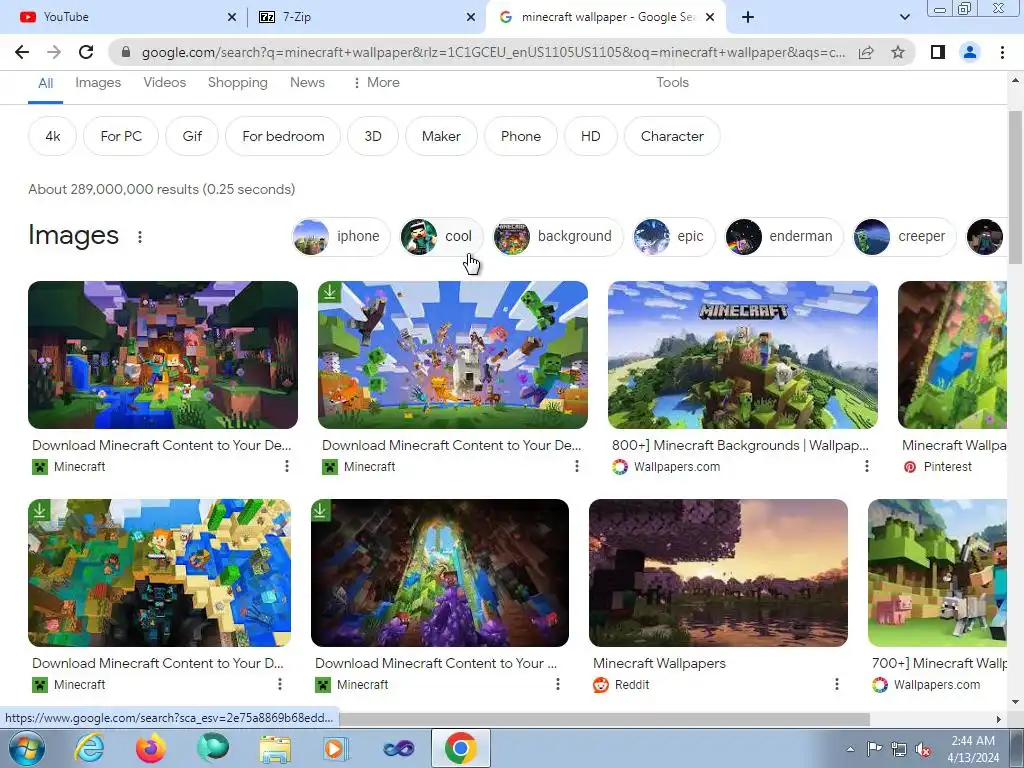Open the side panel icon
Screen dimensions: 1024x768
pyautogui.click(x=938, y=52)
